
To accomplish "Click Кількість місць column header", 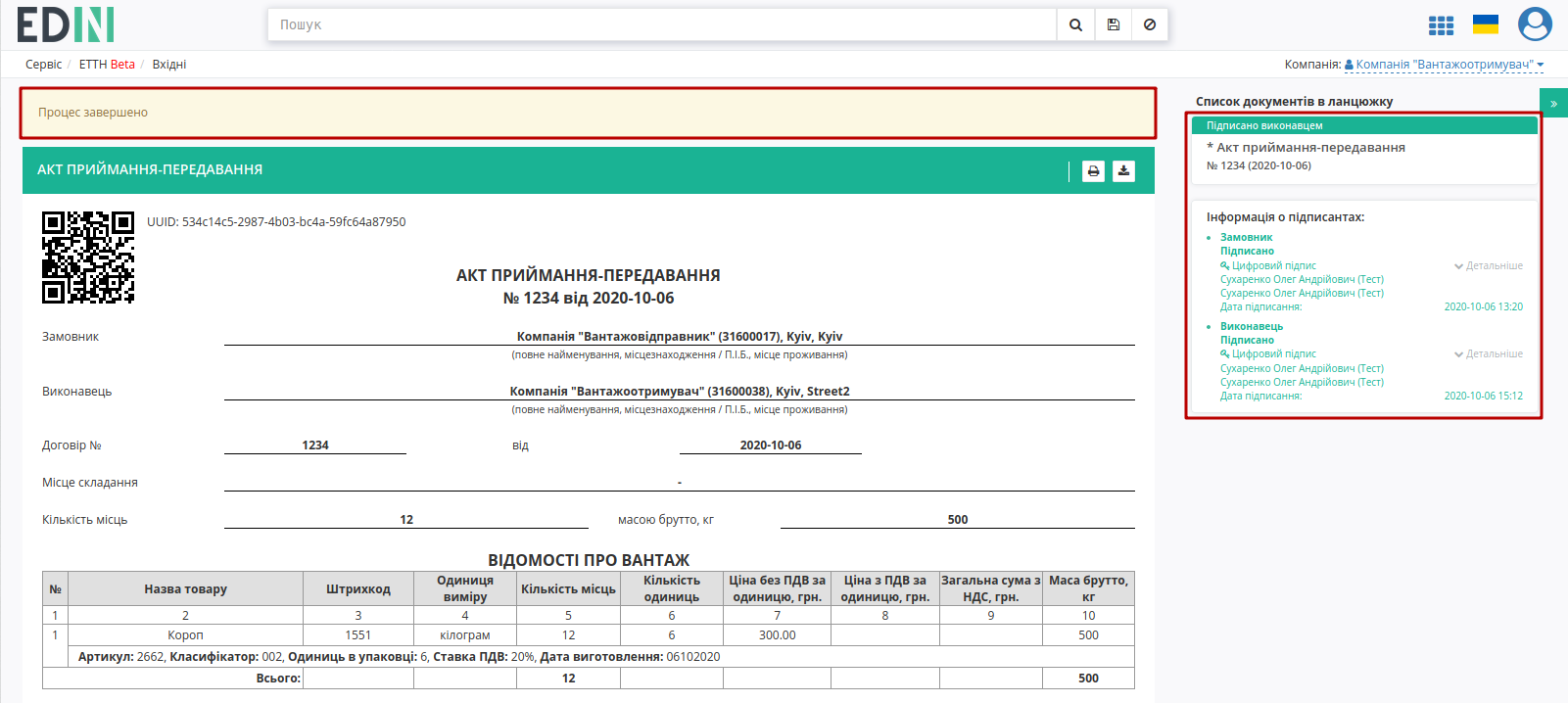I will point(568,589).
